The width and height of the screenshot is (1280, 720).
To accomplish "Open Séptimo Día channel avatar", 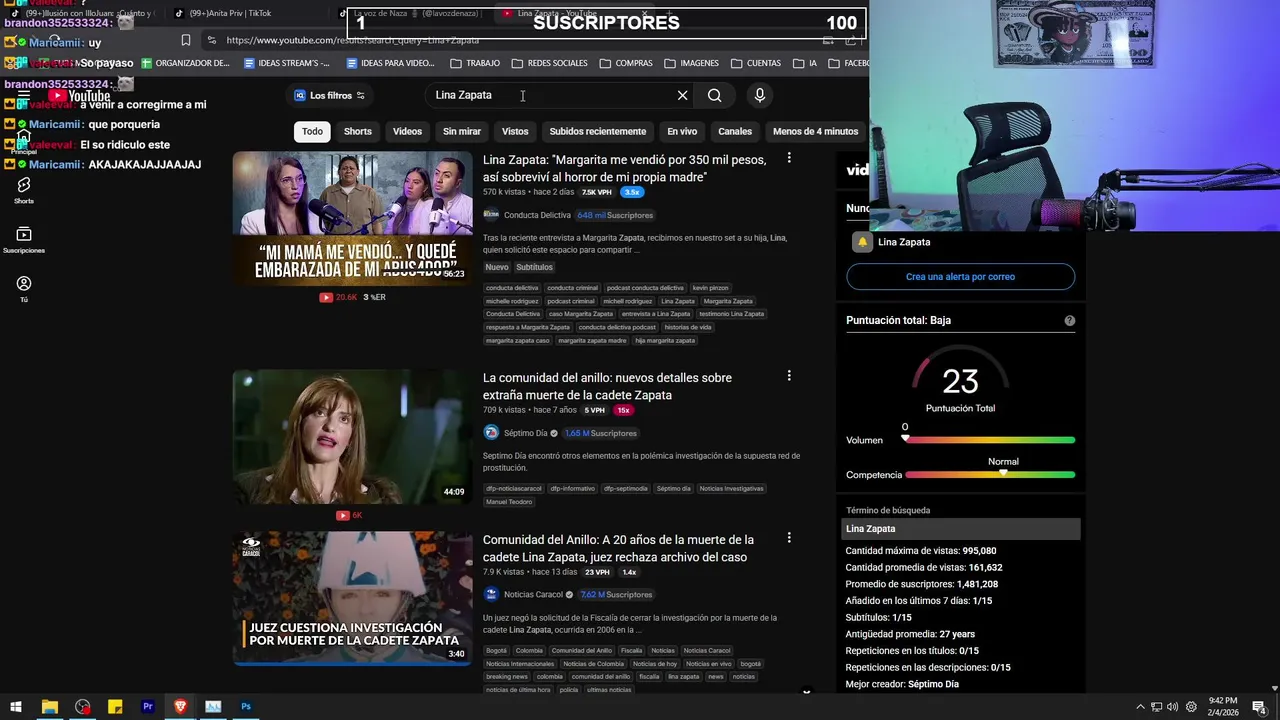I will (491, 433).
